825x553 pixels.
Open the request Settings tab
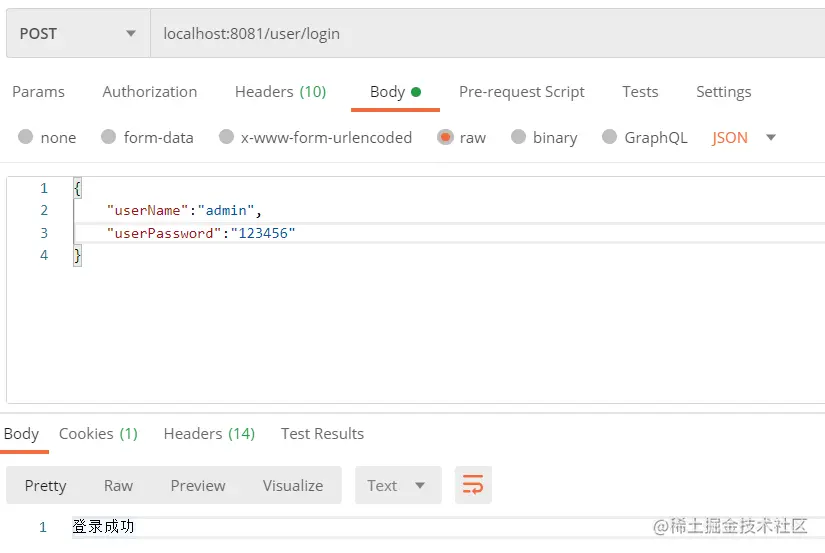pyautogui.click(x=723, y=92)
